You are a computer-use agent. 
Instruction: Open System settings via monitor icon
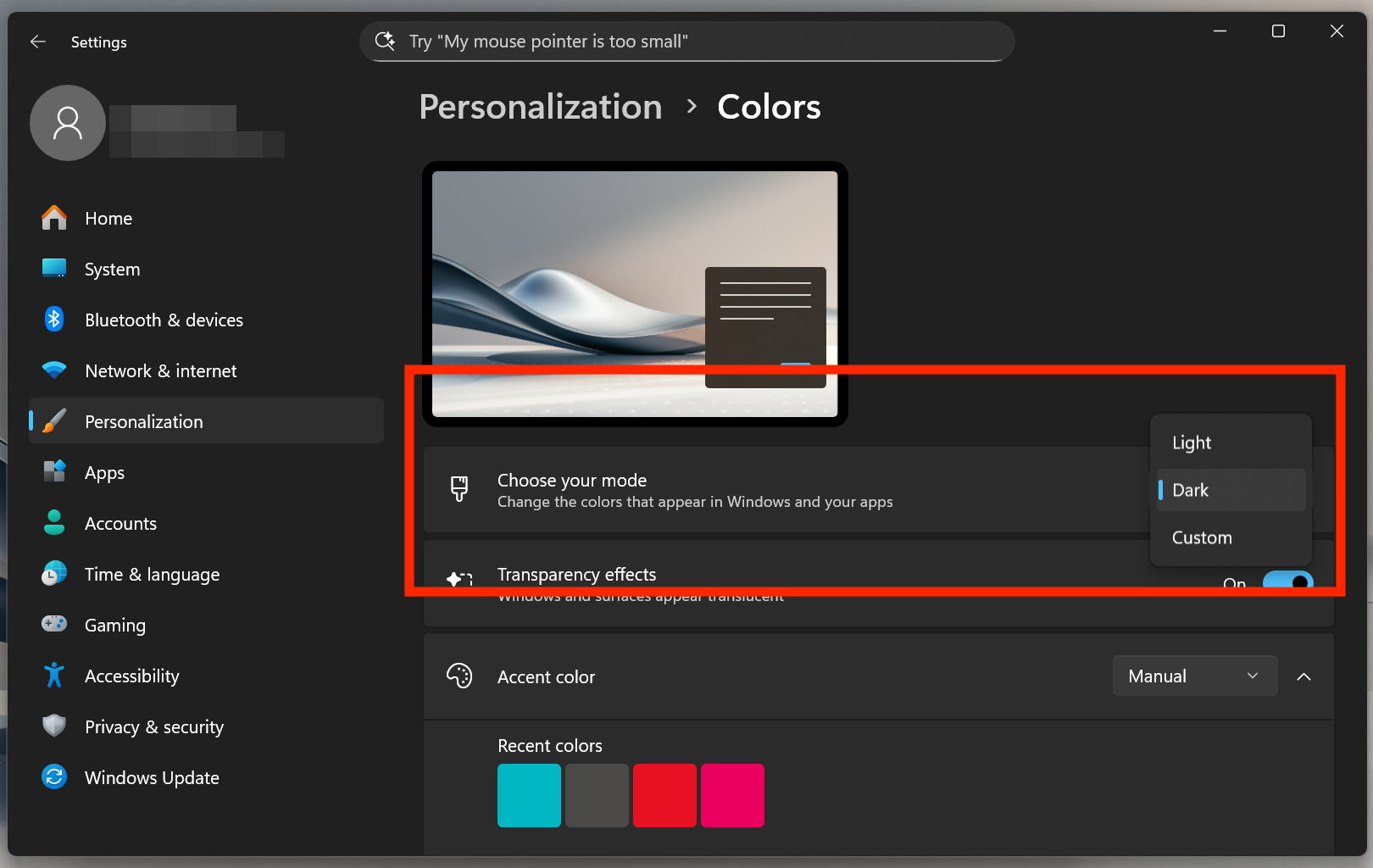pyautogui.click(x=54, y=269)
